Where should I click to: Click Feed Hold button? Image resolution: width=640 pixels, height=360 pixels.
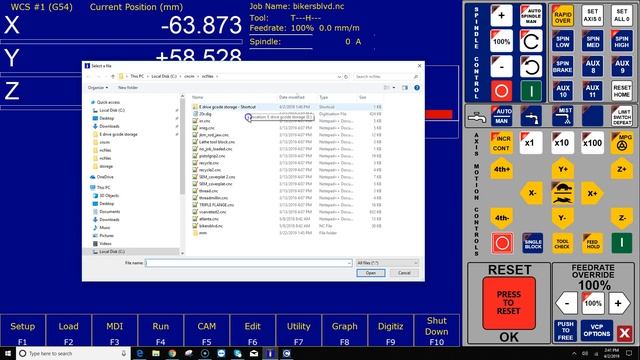[x=593, y=243]
